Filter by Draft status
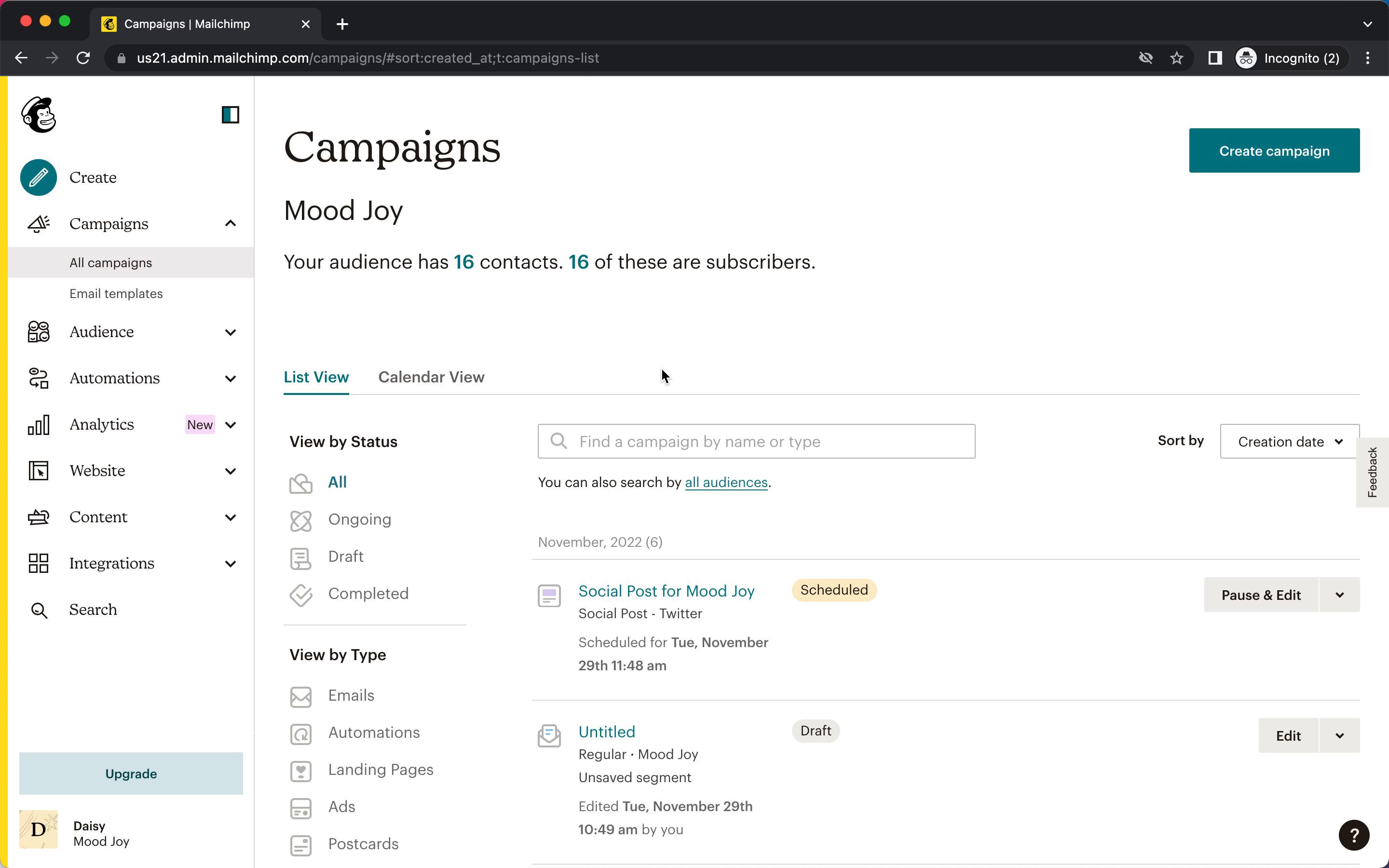The width and height of the screenshot is (1389, 868). (345, 556)
